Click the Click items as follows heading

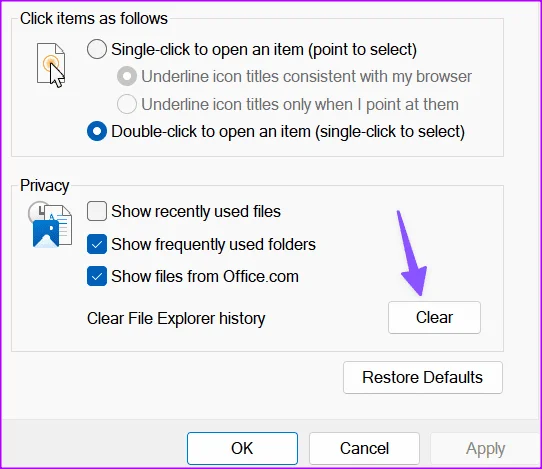coord(94,18)
